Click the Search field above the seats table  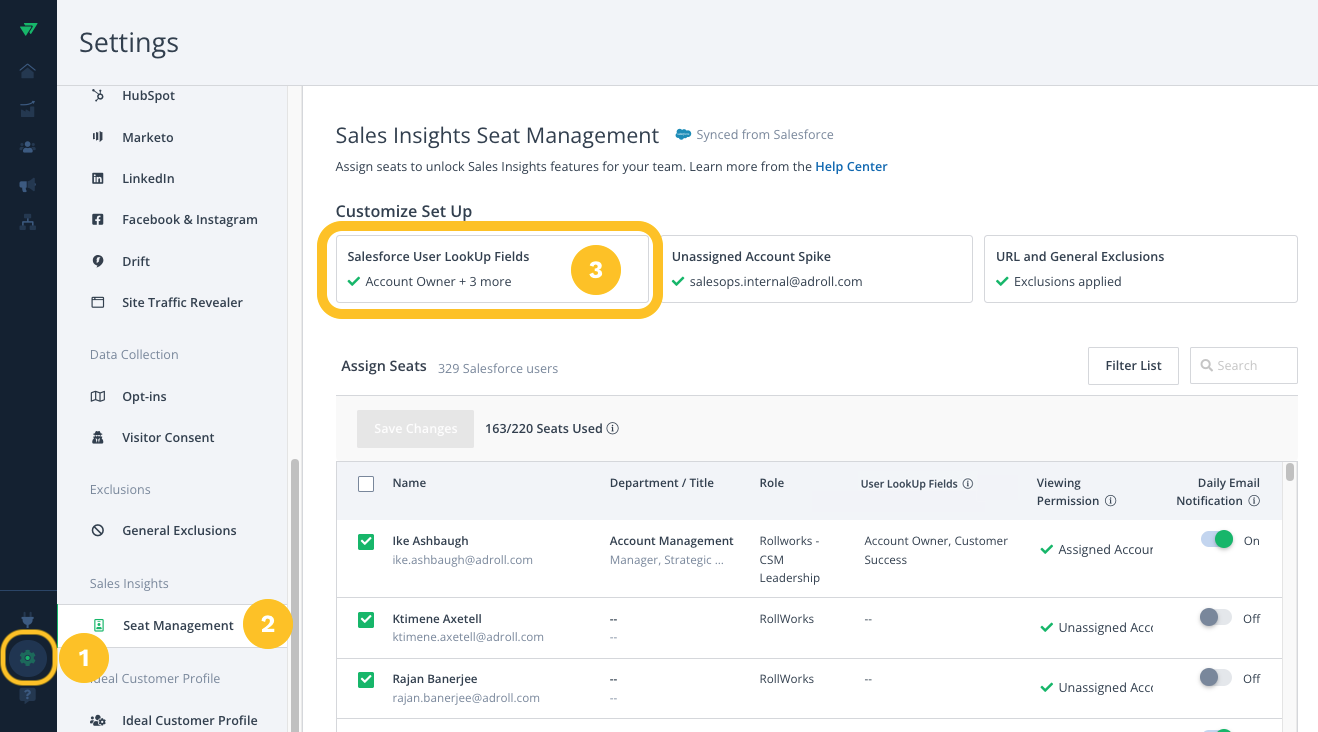[x=1243, y=366]
